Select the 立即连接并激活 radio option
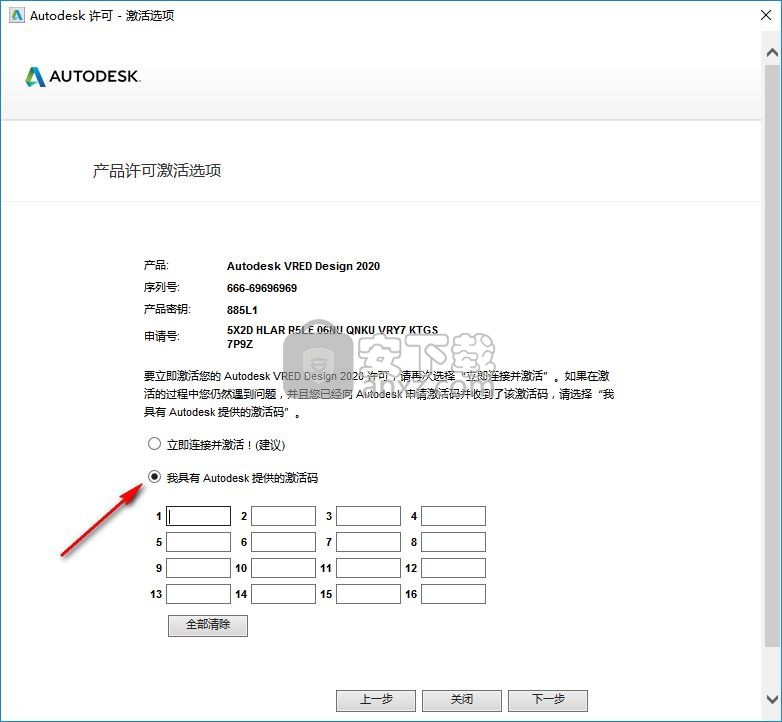The height and width of the screenshot is (722, 782). coord(154,444)
